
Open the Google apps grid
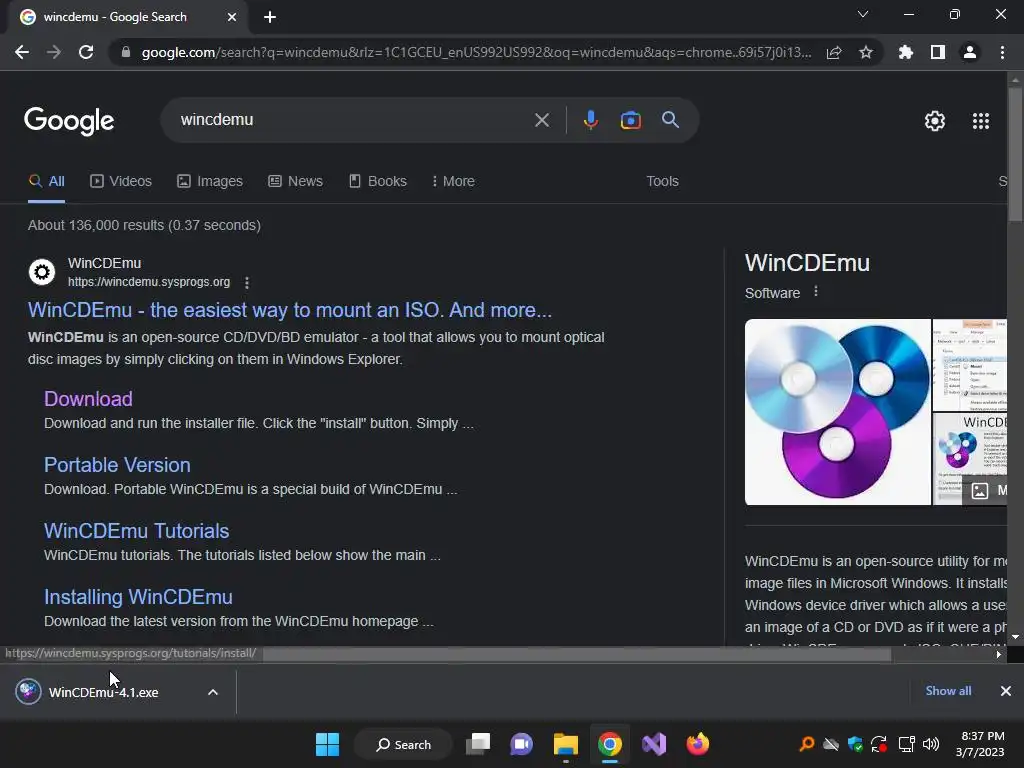[981, 121]
